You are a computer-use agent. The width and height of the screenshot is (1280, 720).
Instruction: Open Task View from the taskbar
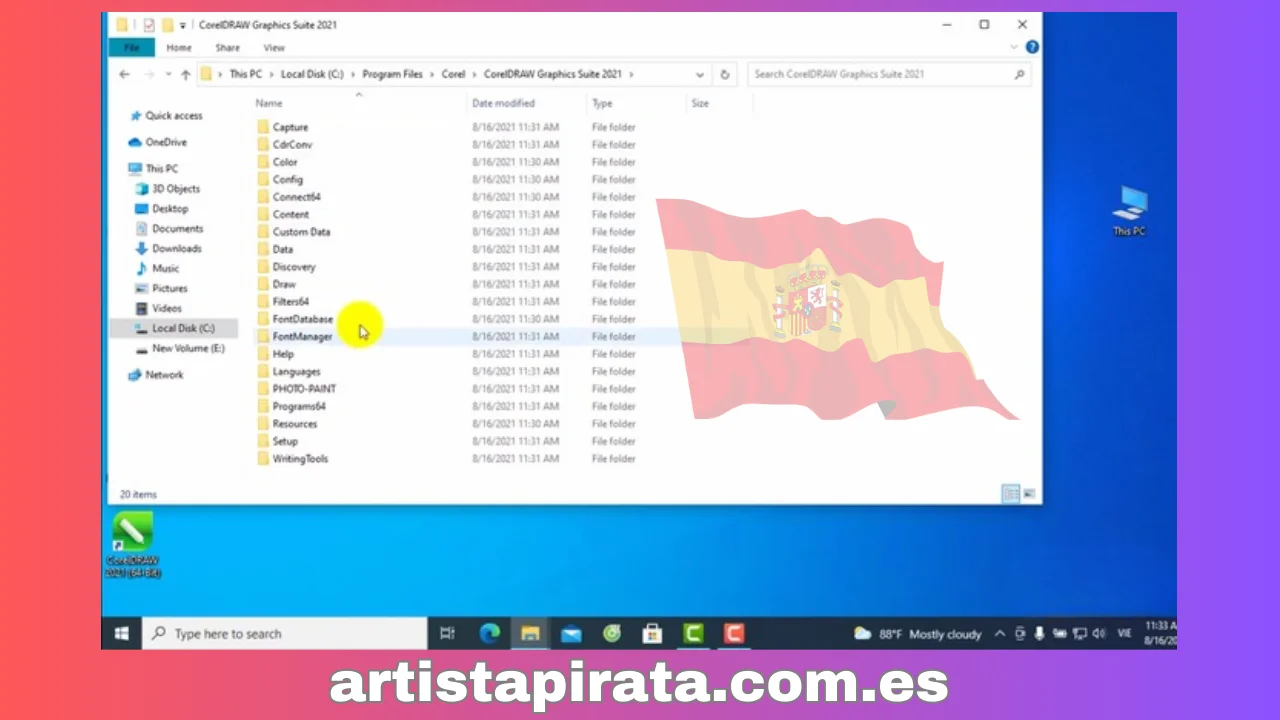(447, 633)
